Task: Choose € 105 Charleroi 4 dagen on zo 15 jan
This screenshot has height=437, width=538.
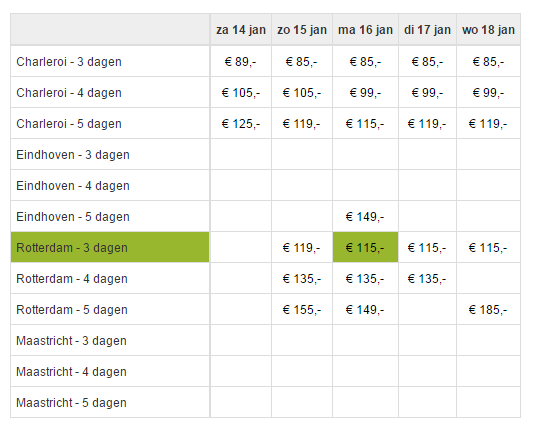Action: (x=302, y=93)
